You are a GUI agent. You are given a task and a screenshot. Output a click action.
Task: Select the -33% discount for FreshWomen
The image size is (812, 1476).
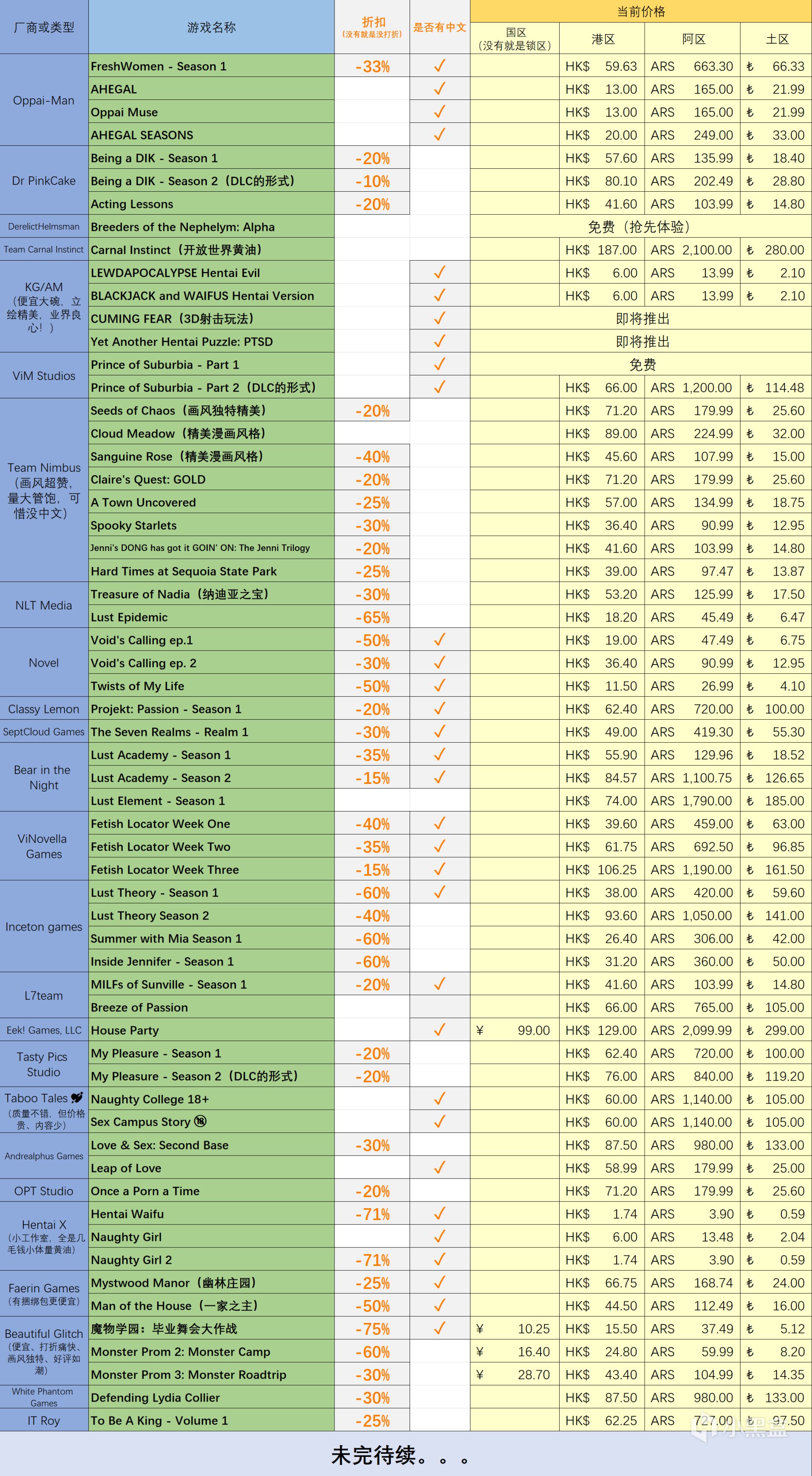point(372,66)
